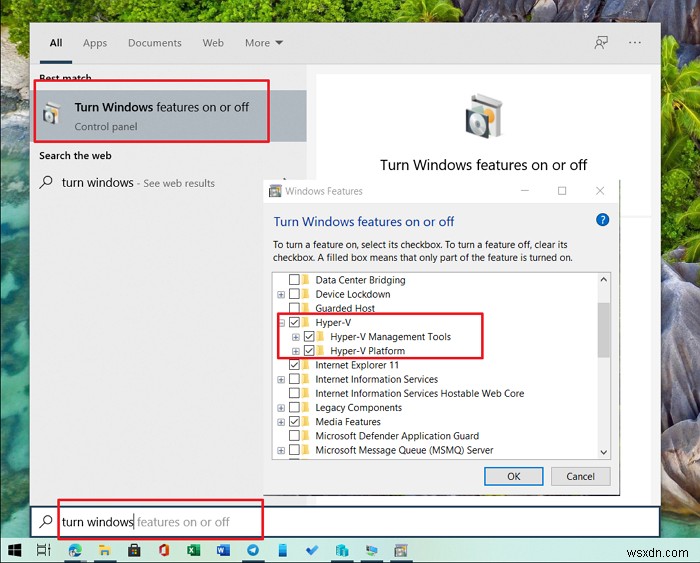Expand Internet Information Services node
700x563 pixels.
pos(281,380)
